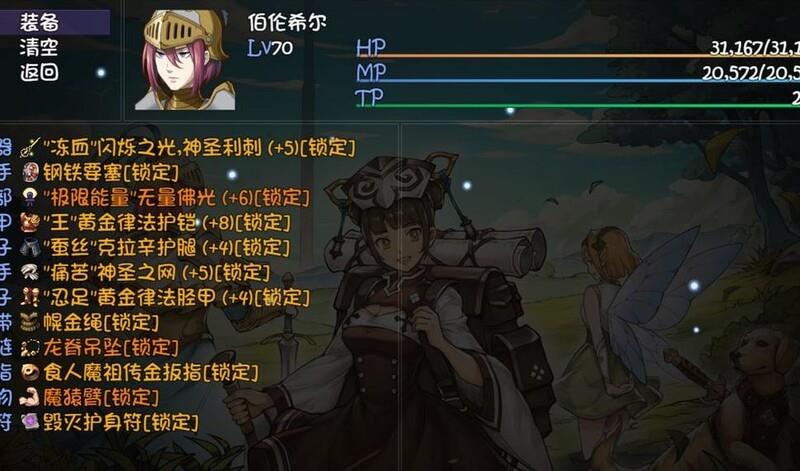This screenshot has width=800, height=471.
Task: Click the character name 佰伦希尔
Action: (287, 22)
